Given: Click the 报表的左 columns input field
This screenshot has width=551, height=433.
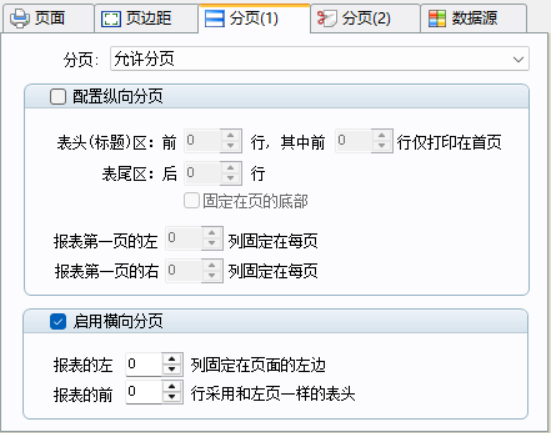Looking at the screenshot, I should (x=144, y=364).
